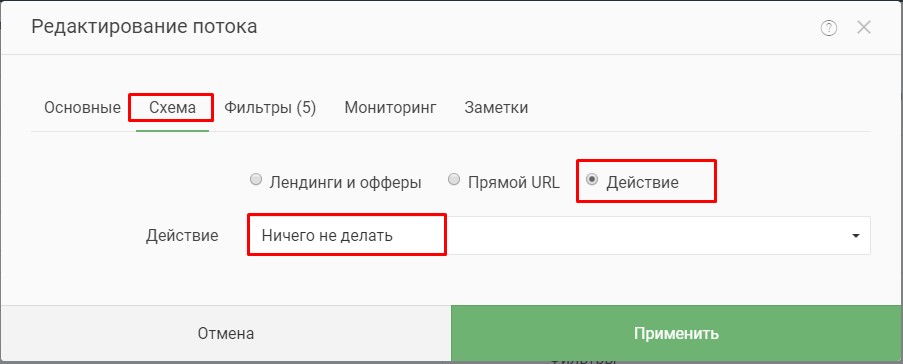Screen dimensions: 903x364
Task: Close the Редактирование потока dialog
Action: [863, 27]
